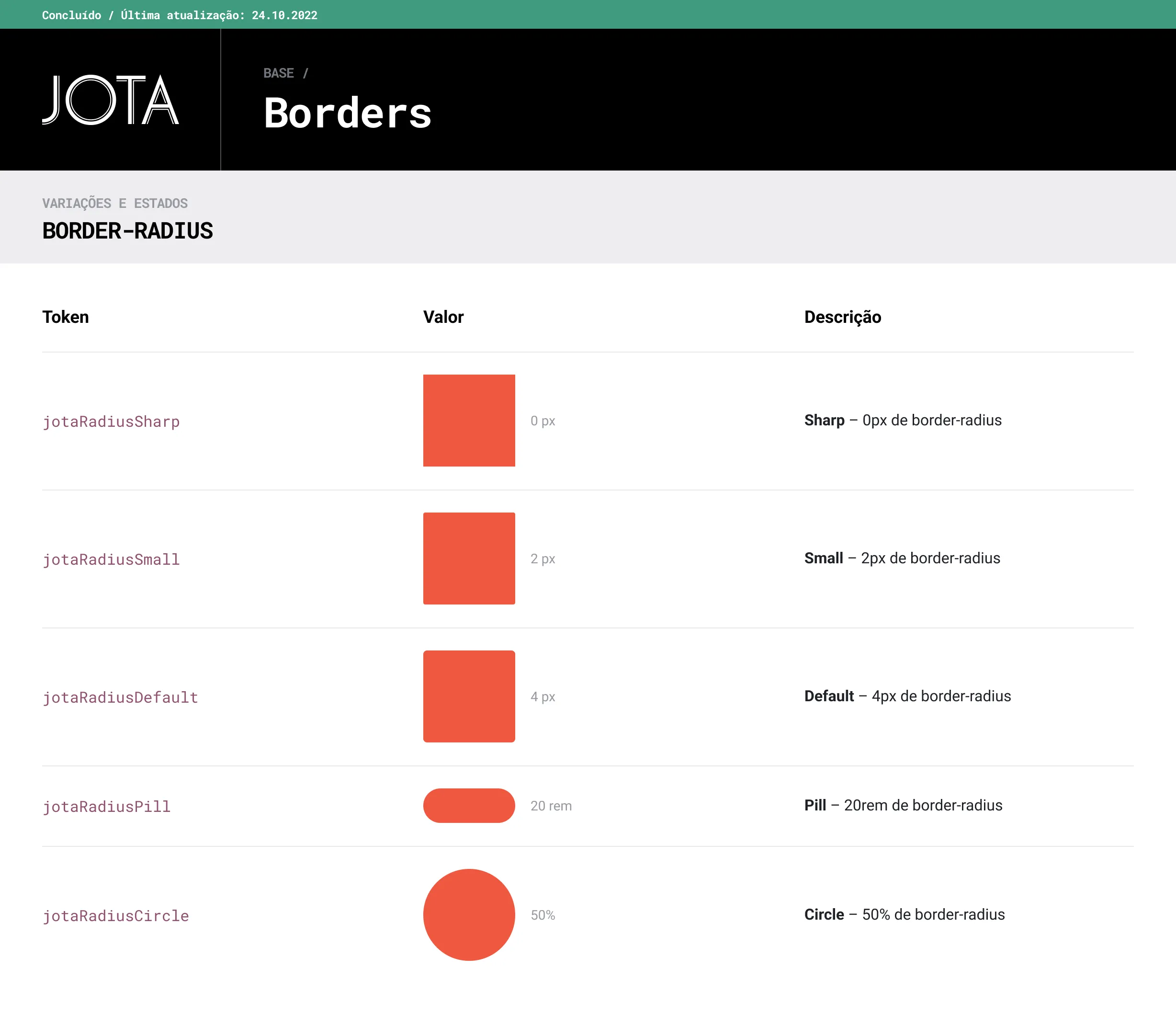Select the jotaRadiusPill token name
The image size is (1176, 1026).
click(x=106, y=806)
